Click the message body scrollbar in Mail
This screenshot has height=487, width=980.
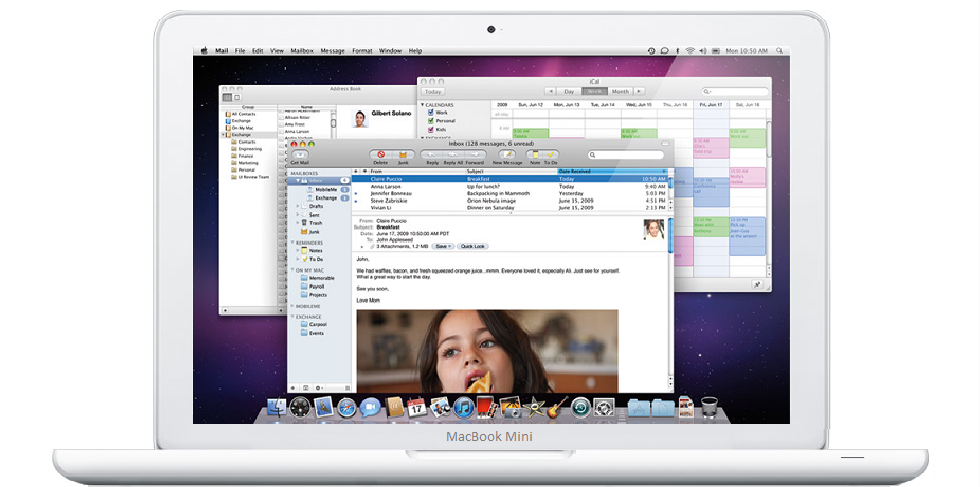tap(671, 300)
